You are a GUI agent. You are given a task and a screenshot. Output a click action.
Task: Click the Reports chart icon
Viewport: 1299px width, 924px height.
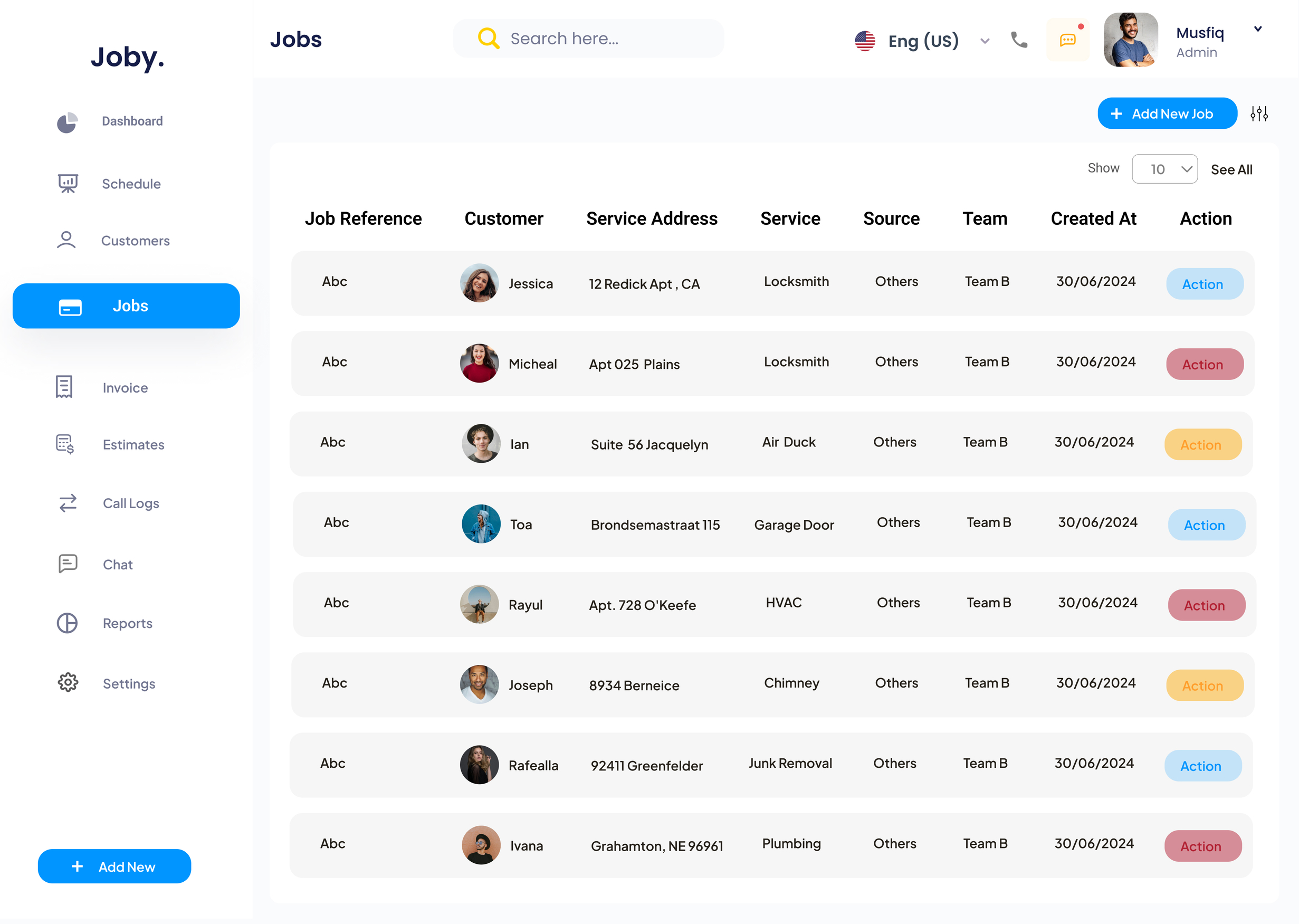coord(67,623)
